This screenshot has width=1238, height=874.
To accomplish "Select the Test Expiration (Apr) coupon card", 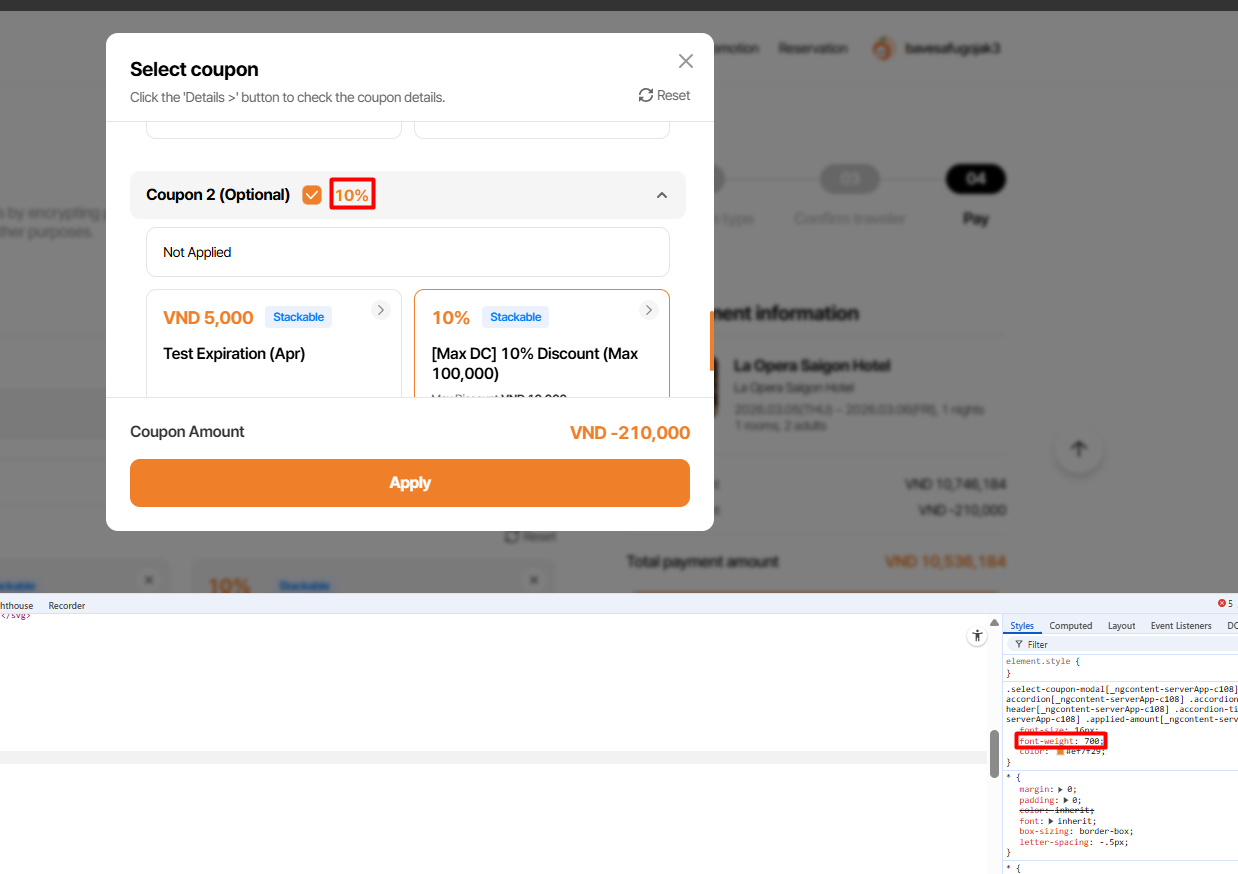I will point(274,345).
